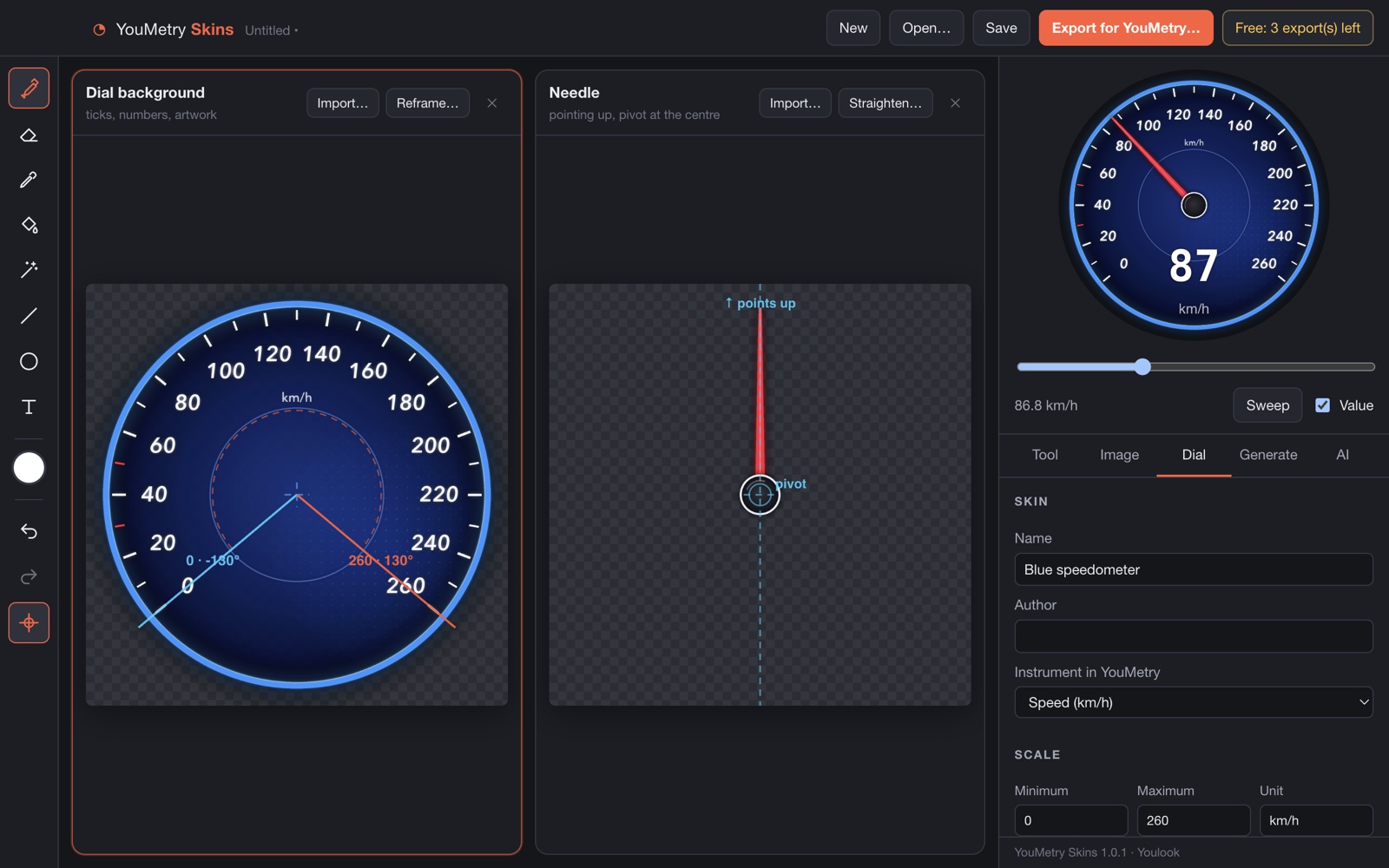Select the Eyedropper tool
Screen dimensions: 1389x868
pos(29,180)
